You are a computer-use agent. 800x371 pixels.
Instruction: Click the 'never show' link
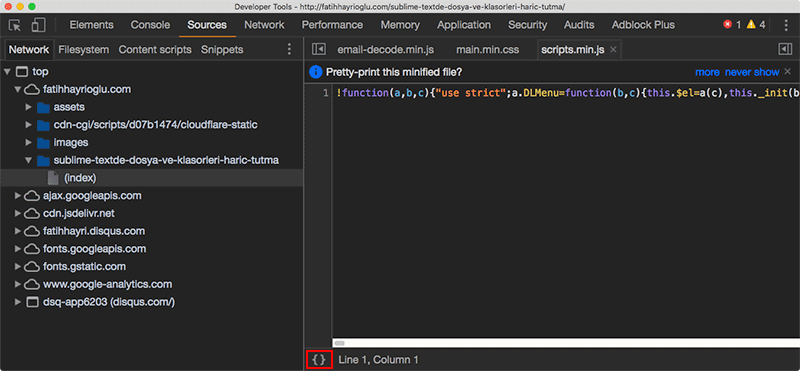click(752, 72)
